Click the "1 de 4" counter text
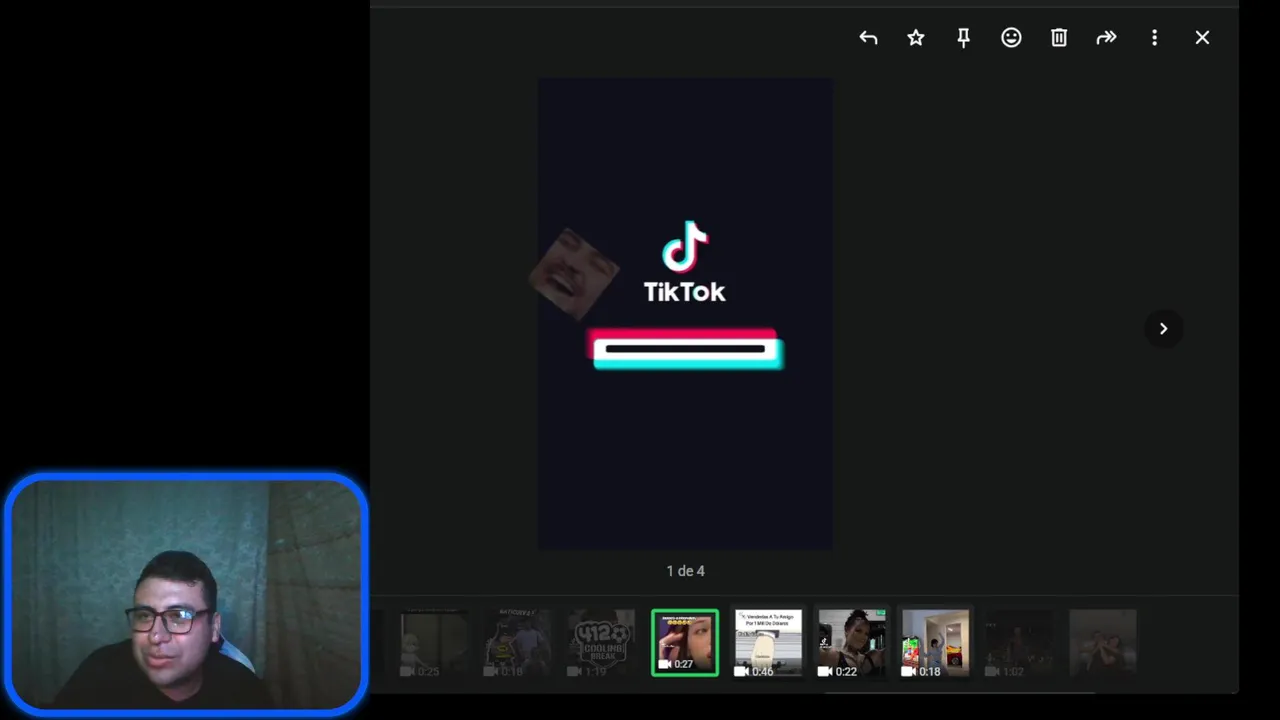Image resolution: width=1280 pixels, height=720 pixels. click(686, 571)
